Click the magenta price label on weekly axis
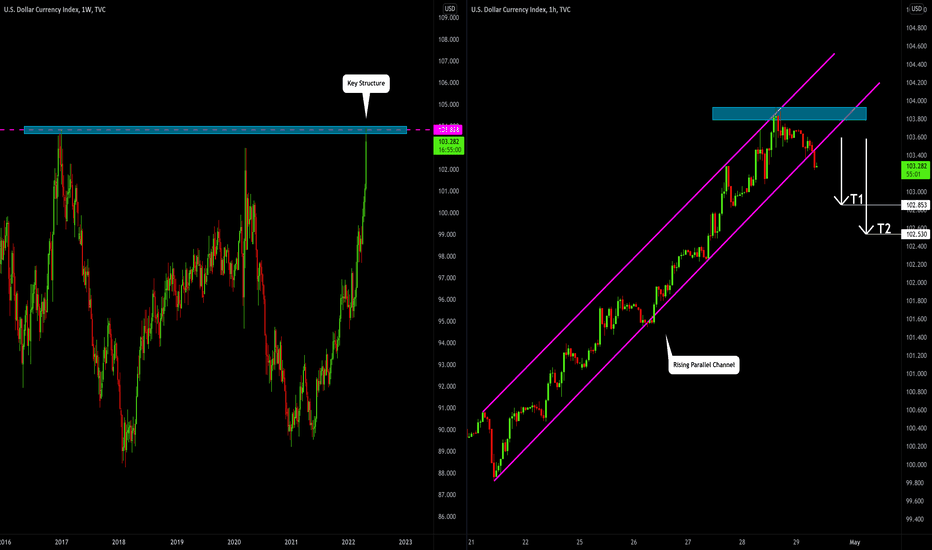 point(448,129)
